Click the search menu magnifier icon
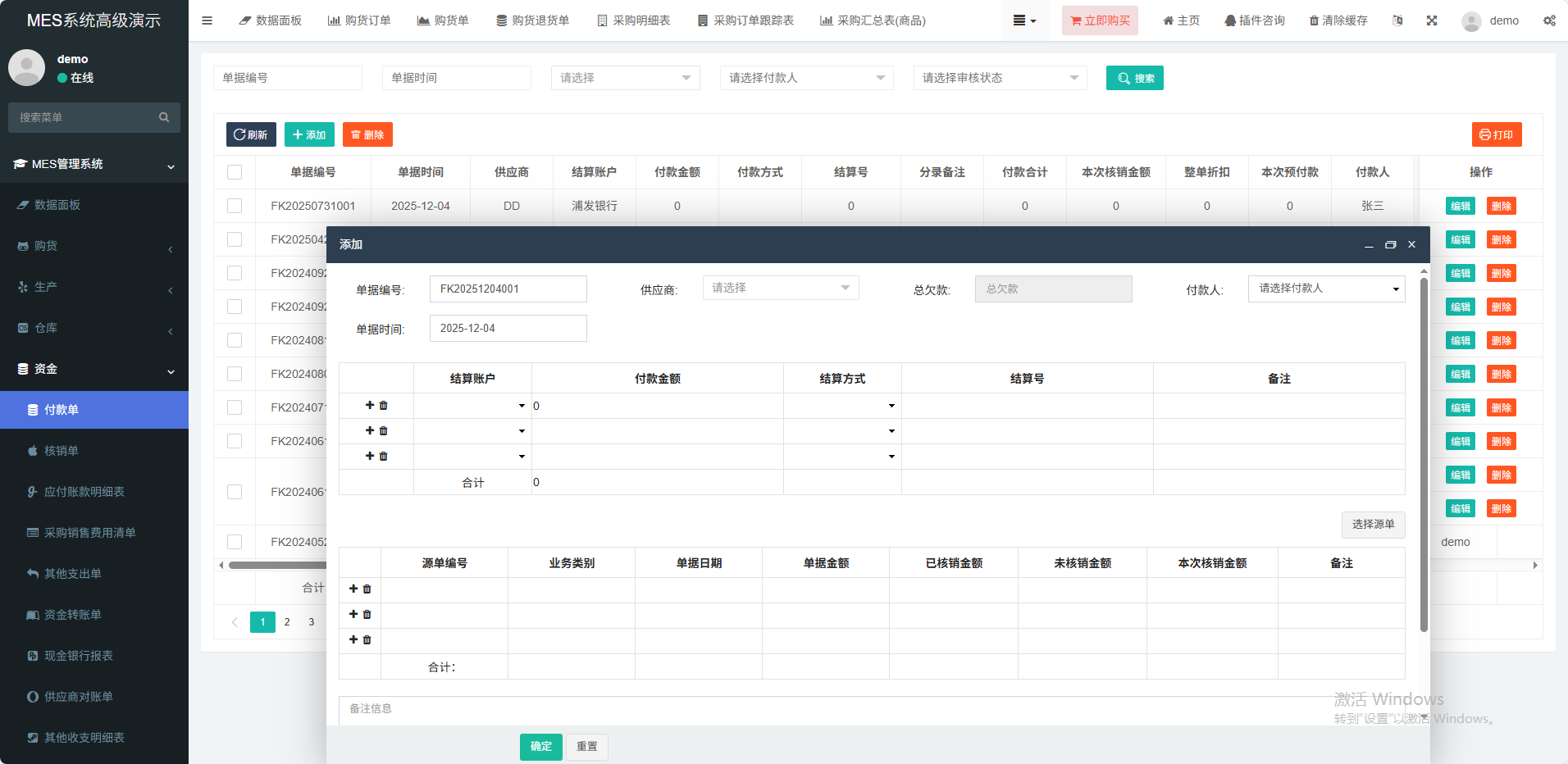1568x764 pixels. 164,117
